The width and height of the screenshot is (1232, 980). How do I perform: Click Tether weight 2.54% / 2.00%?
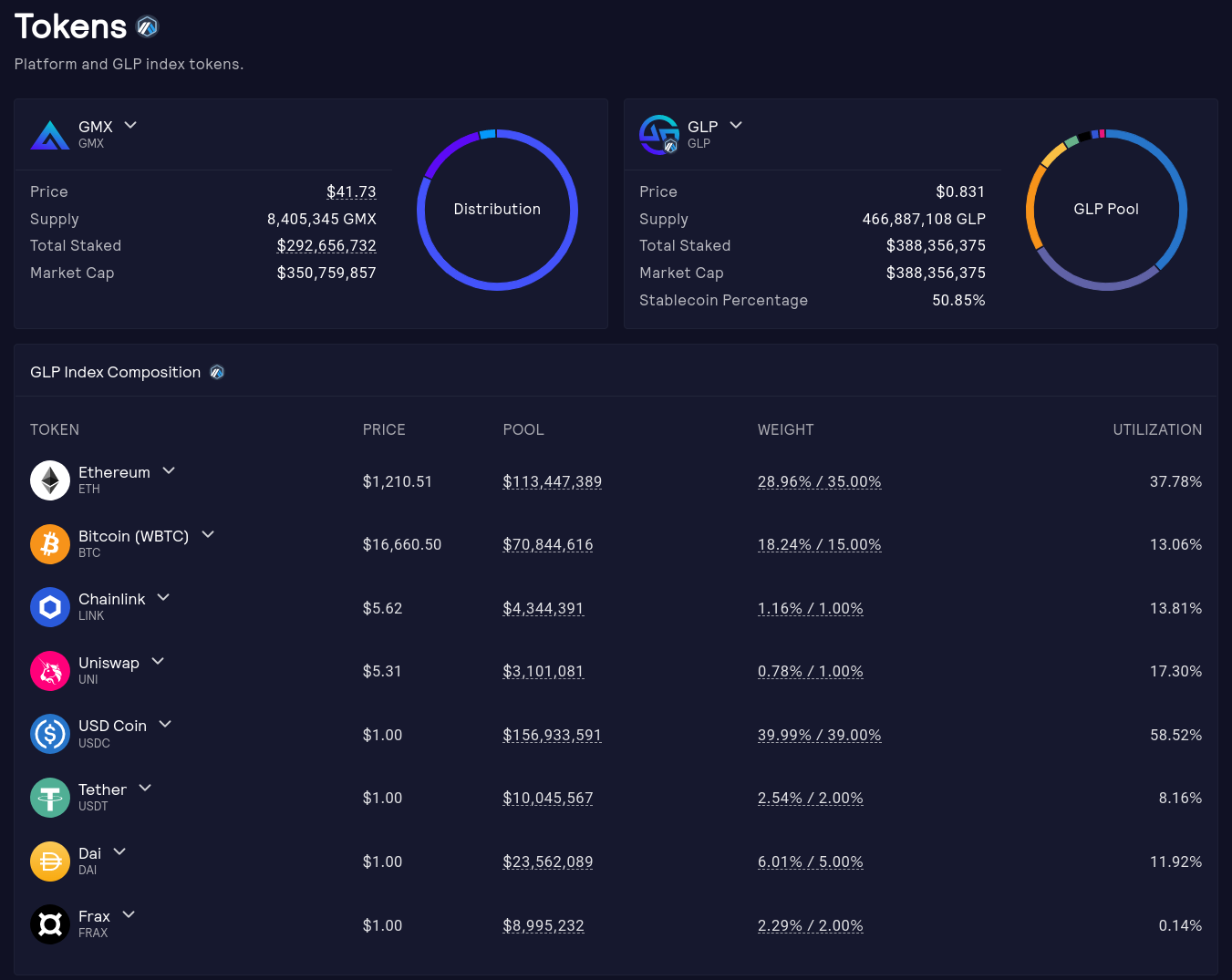point(811,798)
